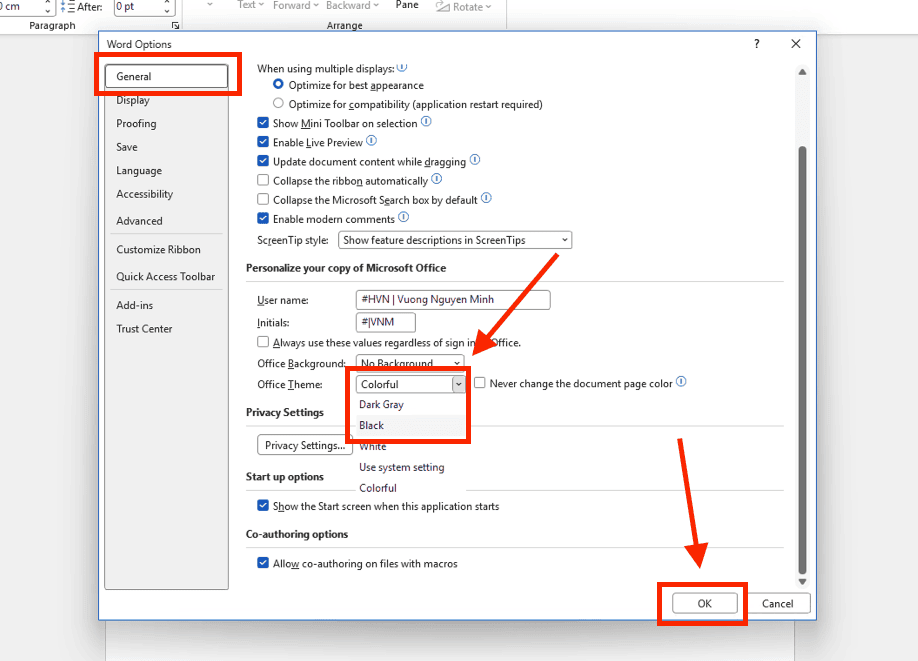Click the Help question mark in dialog

(x=757, y=44)
